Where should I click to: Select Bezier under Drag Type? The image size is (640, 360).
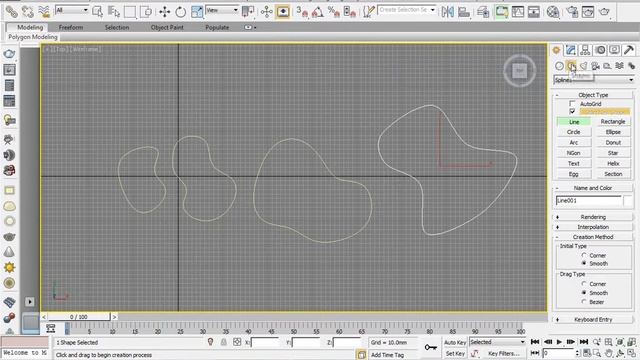pos(584,302)
